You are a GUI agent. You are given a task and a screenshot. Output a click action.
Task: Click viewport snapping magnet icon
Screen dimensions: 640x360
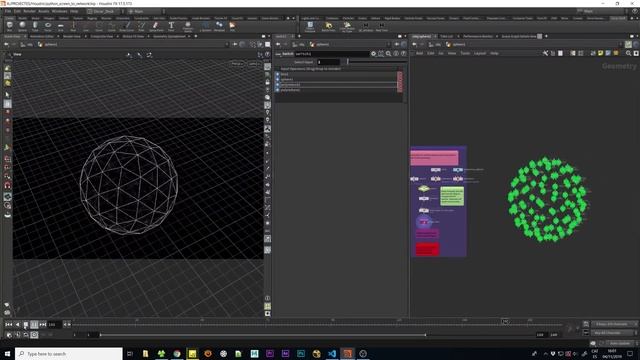pyautogui.click(x=7, y=185)
